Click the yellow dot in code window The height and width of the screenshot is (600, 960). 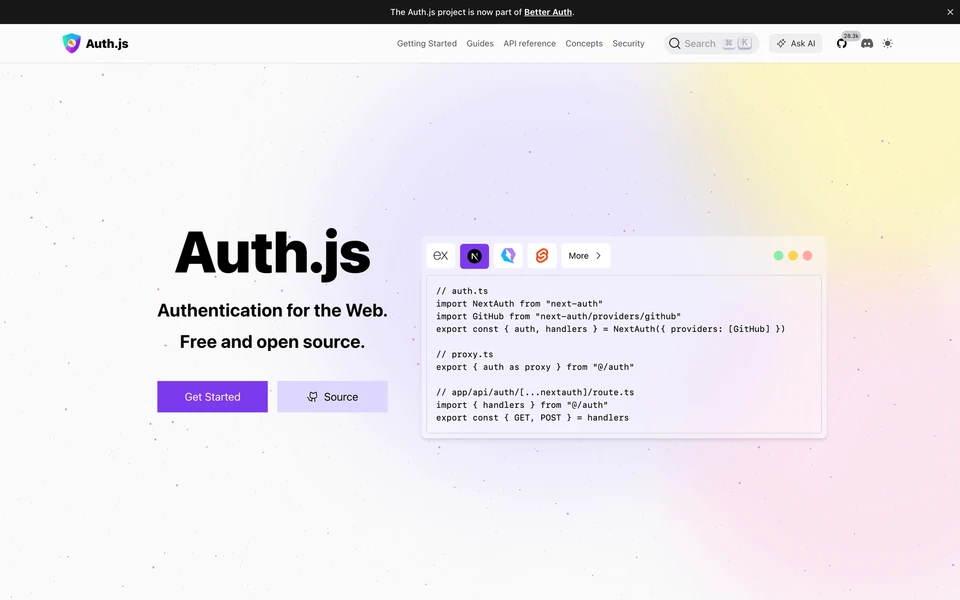793,256
